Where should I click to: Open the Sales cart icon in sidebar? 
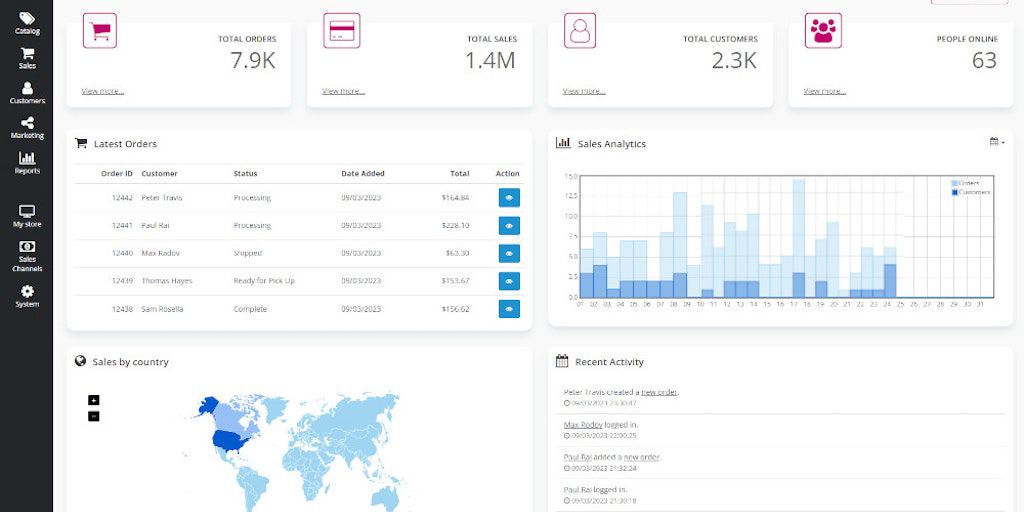coord(27,58)
